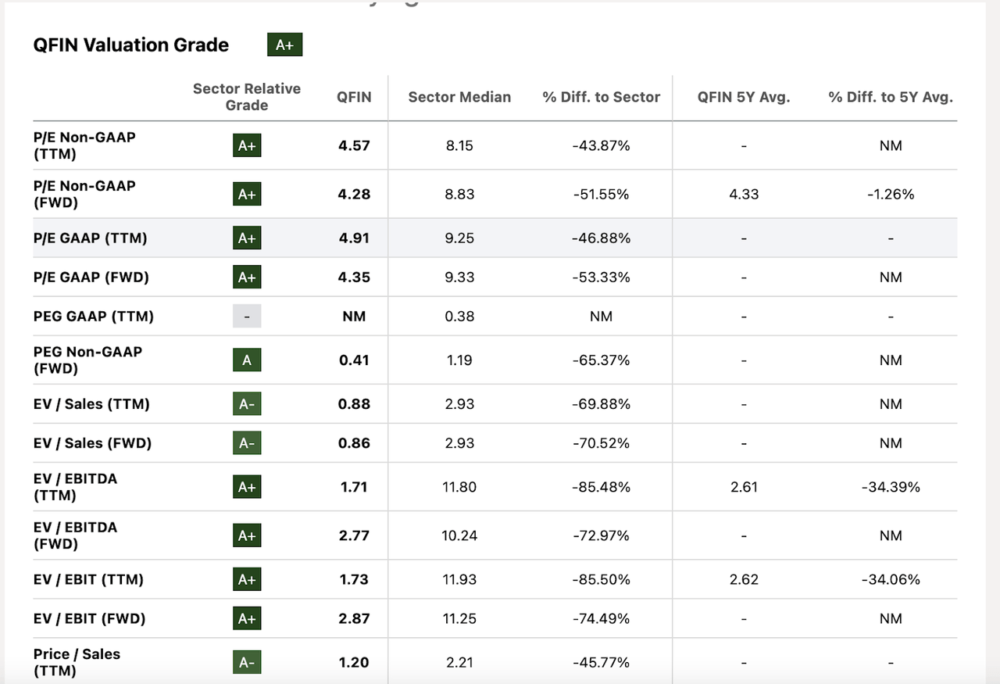Select the sector median value 2.21
1000x684 pixels.
pos(459,662)
